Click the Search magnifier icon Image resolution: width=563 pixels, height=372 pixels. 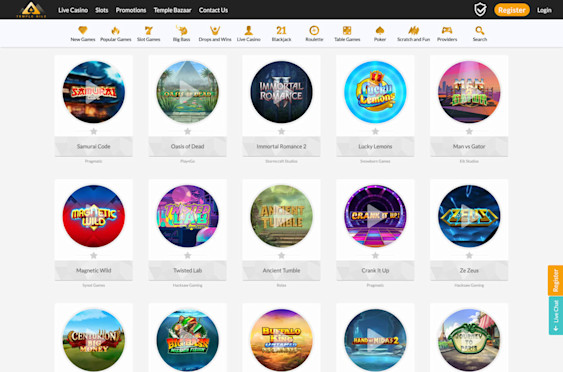pyautogui.click(x=480, y=31)
